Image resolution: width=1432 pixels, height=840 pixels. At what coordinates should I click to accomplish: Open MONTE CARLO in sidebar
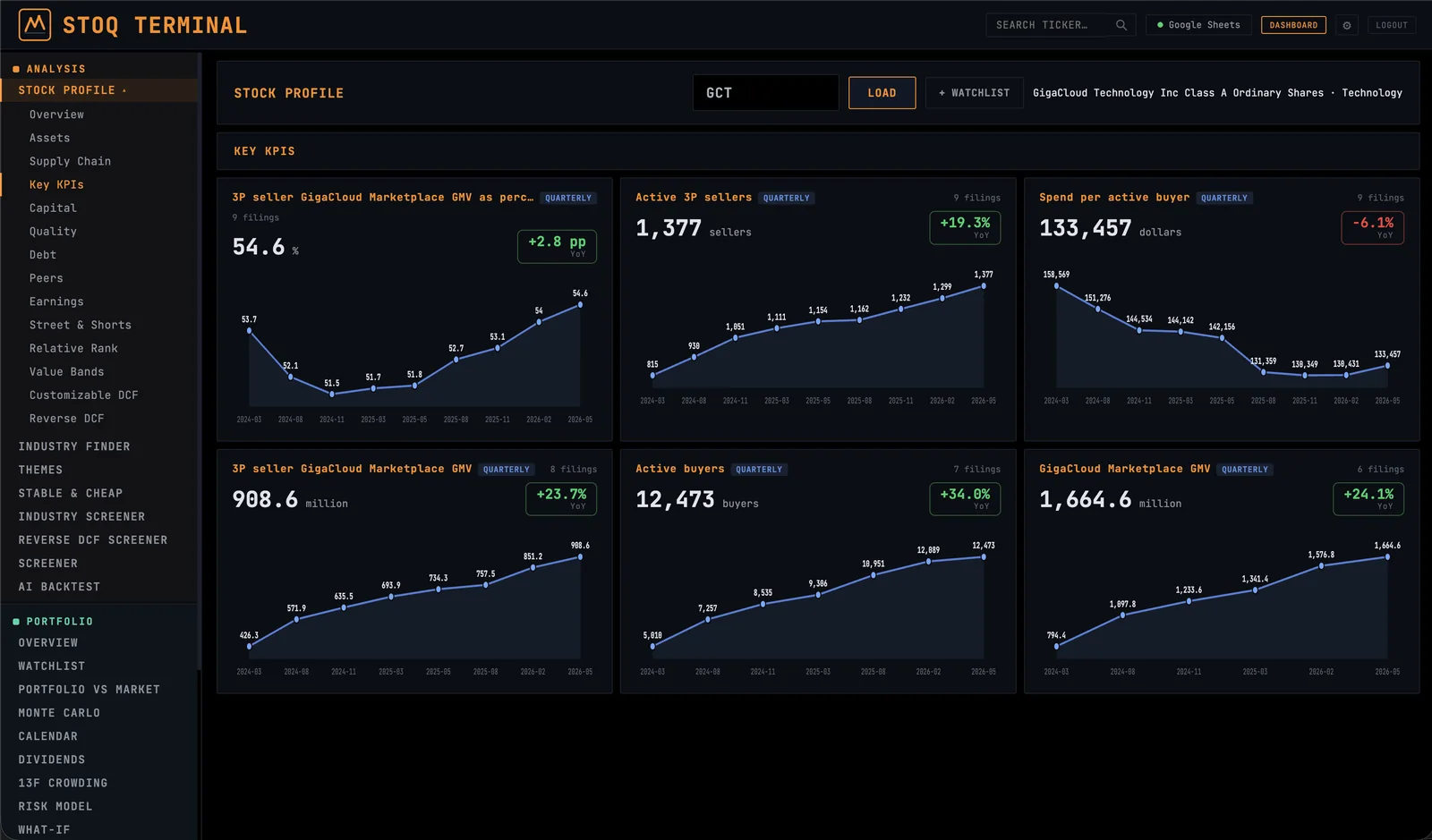click(x=59, y=712)
